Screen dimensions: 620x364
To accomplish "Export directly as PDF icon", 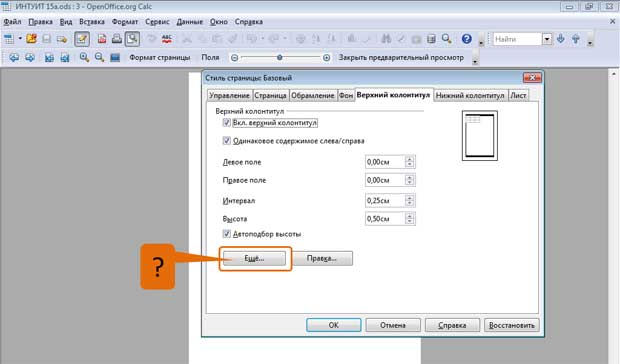I will pyautogui.click(x=102, y=39).
